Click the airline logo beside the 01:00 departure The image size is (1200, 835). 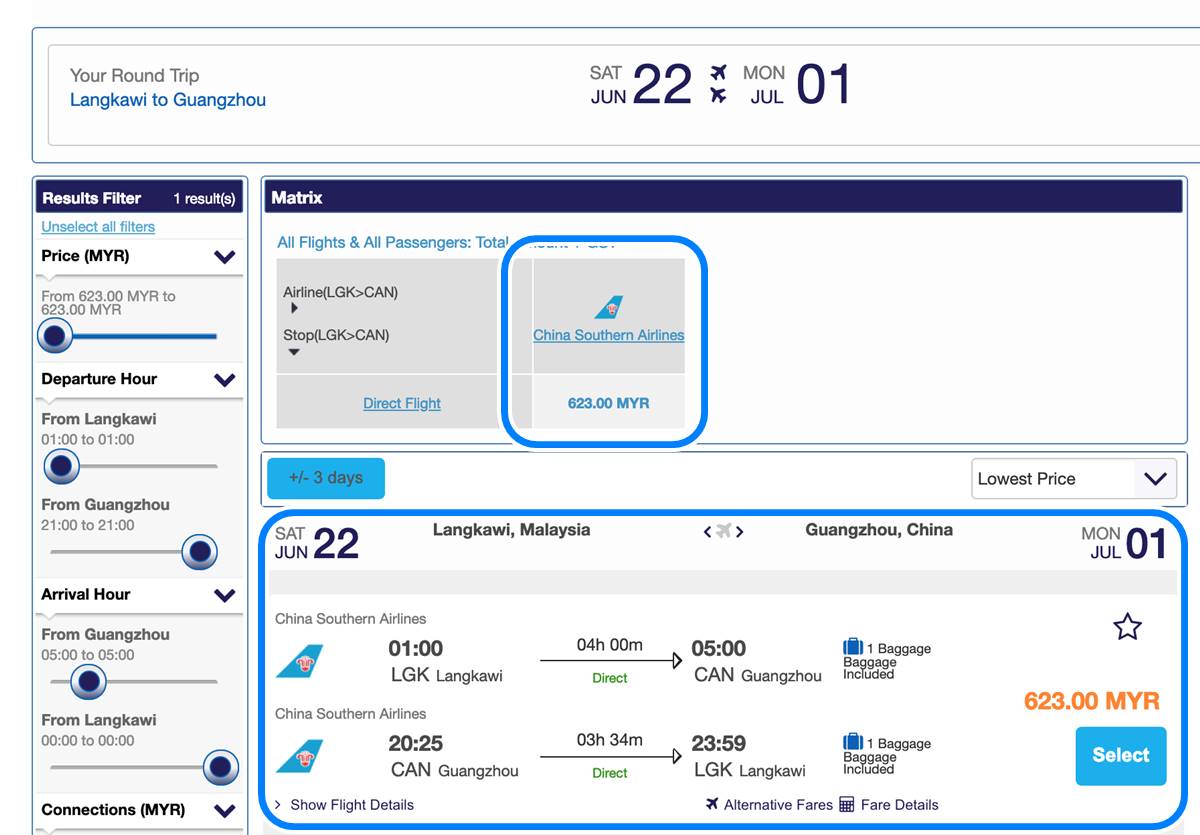point(299,661)
